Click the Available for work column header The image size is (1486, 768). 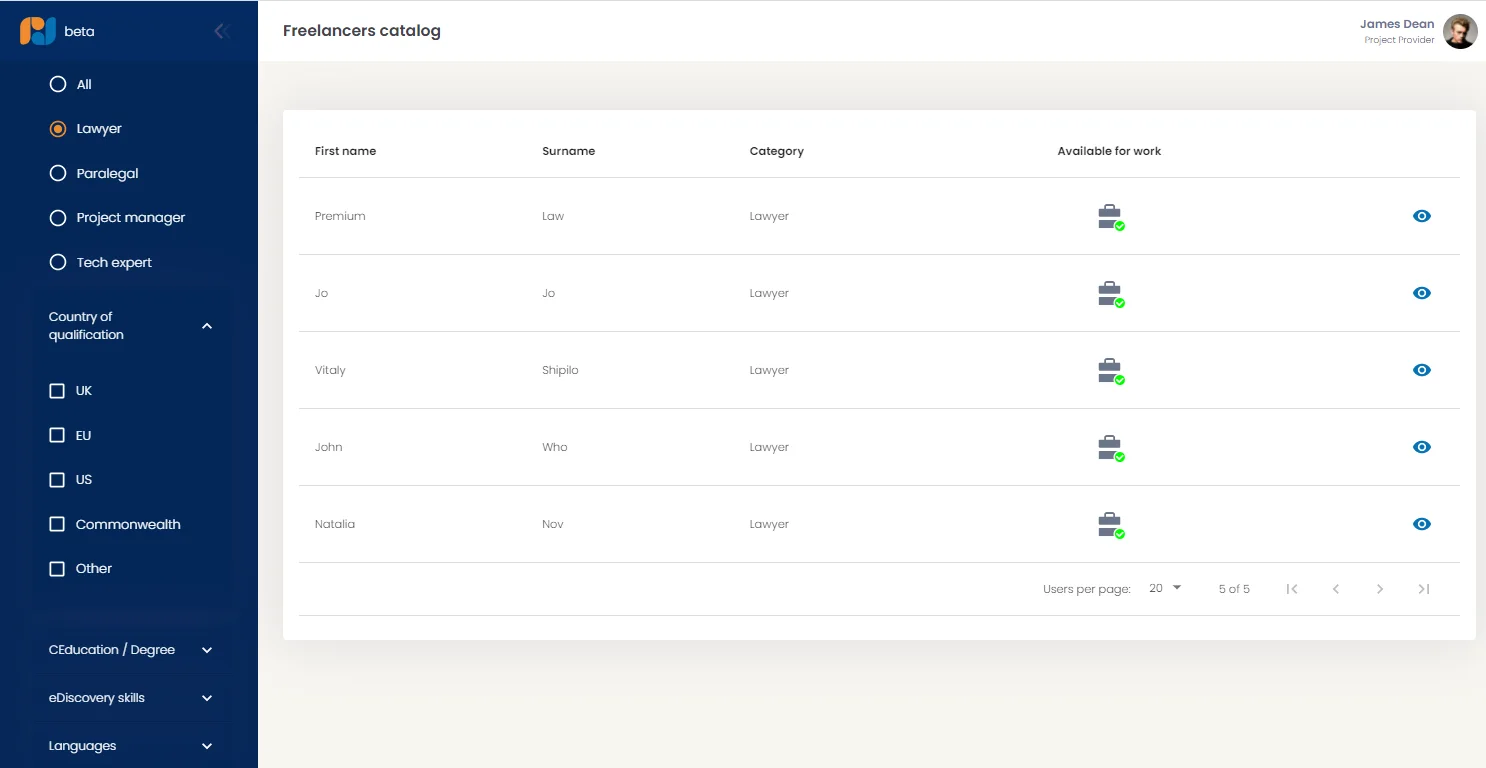click(1109, 151)
